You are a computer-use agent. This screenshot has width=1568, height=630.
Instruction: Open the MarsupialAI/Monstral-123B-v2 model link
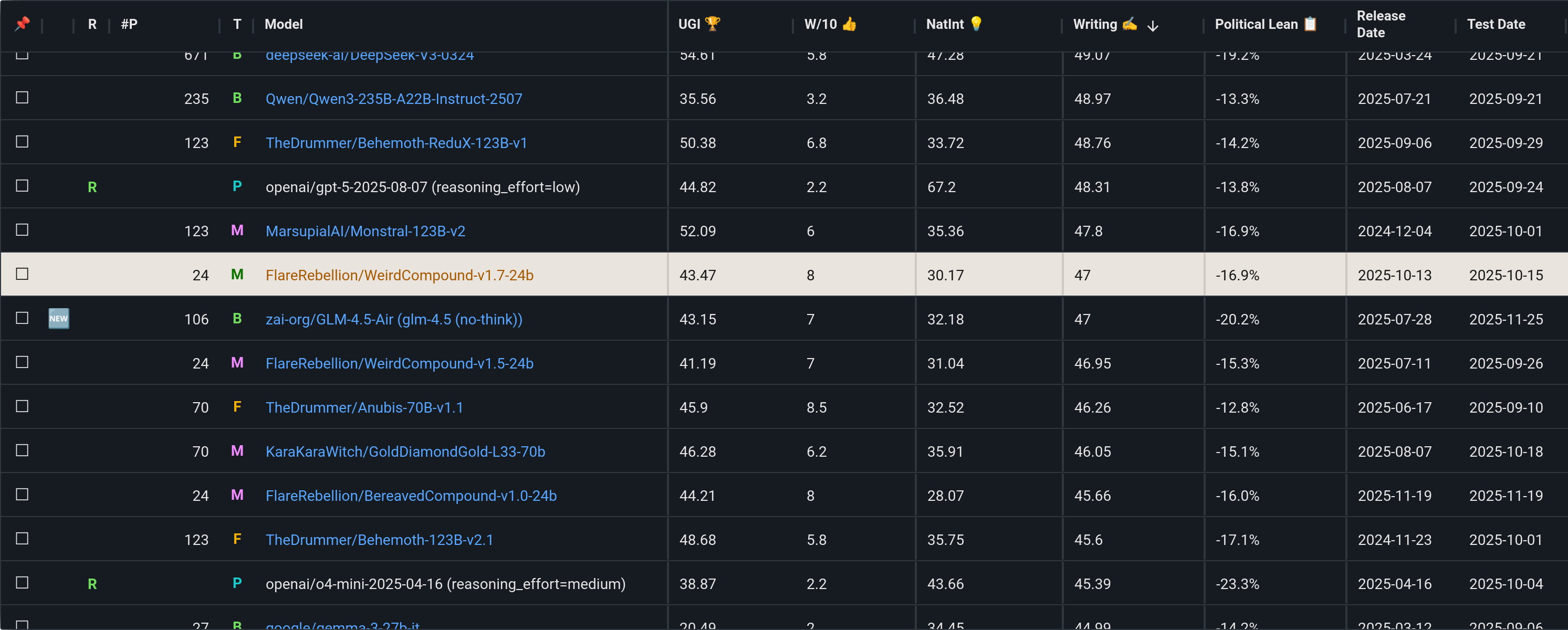(365, 230)
